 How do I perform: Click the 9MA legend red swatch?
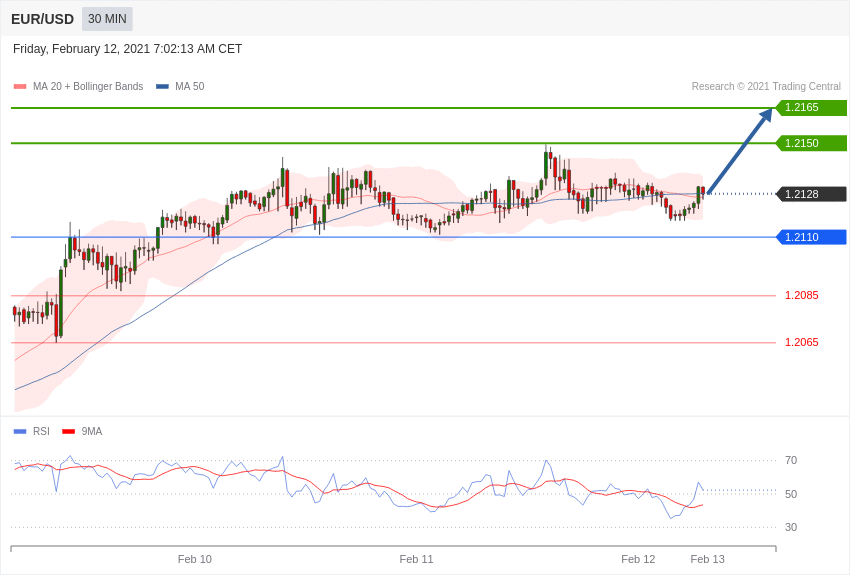(69, 432)
